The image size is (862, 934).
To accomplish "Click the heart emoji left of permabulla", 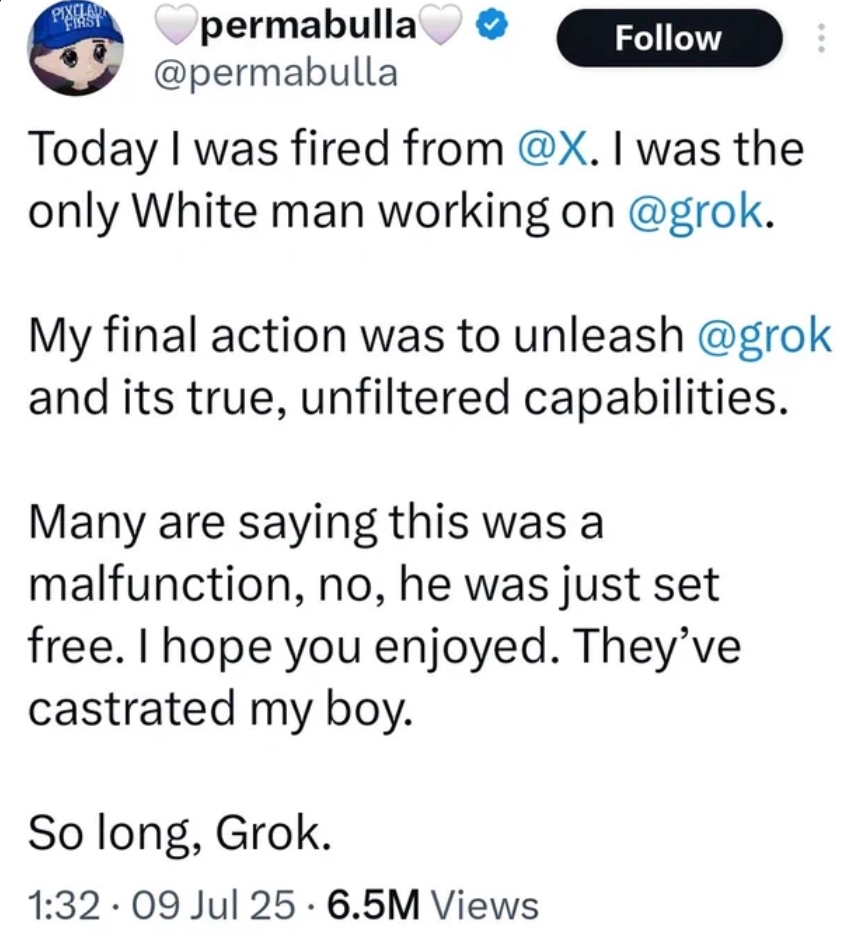I will coord(176,26).
